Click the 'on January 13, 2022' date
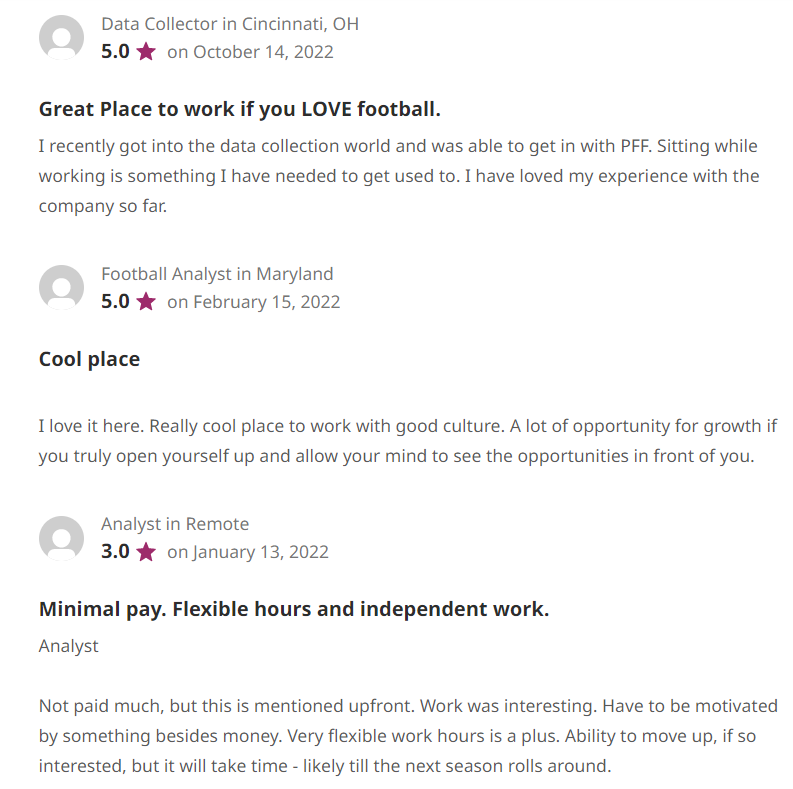Screen dimensions: 793x789 point(248,551)
